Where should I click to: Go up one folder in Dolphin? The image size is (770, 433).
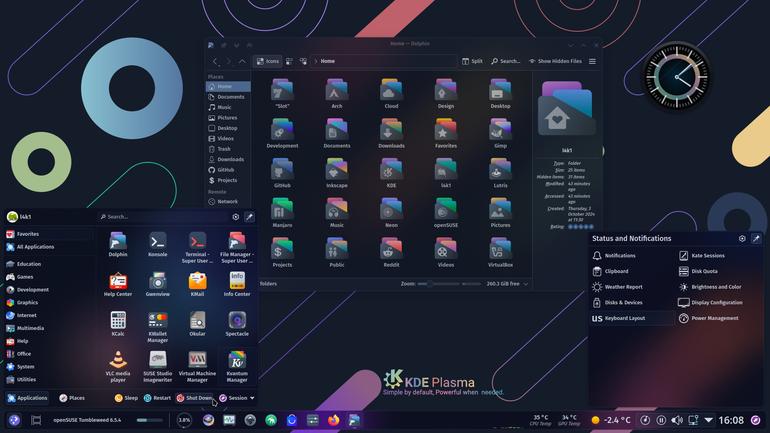(x=242, y=61)
